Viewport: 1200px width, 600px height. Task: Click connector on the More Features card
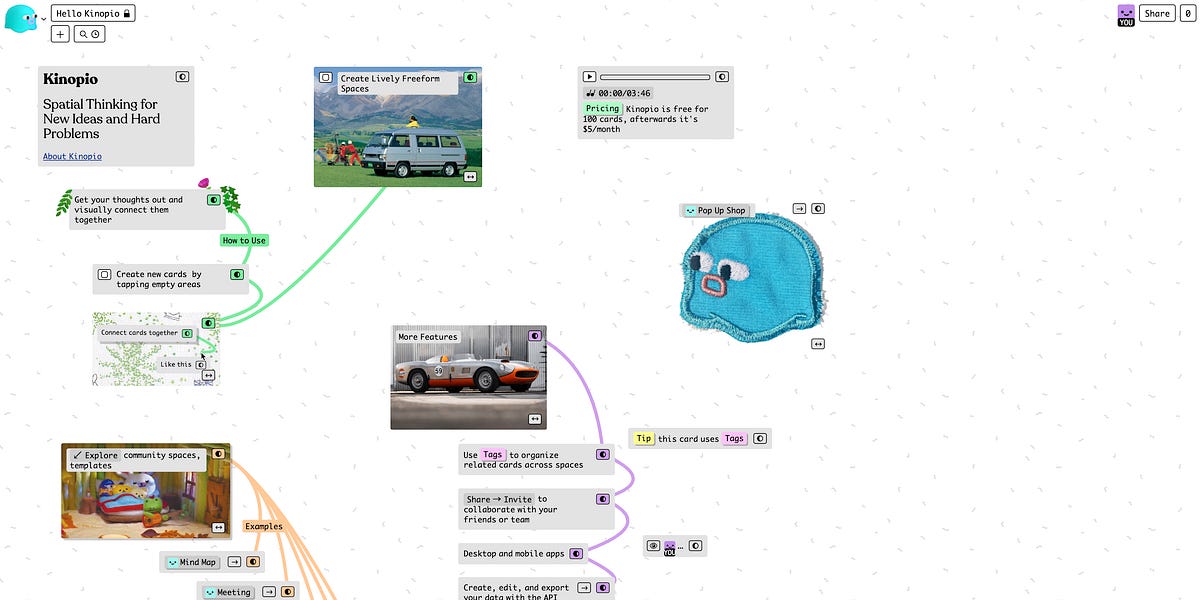[535, 336]
